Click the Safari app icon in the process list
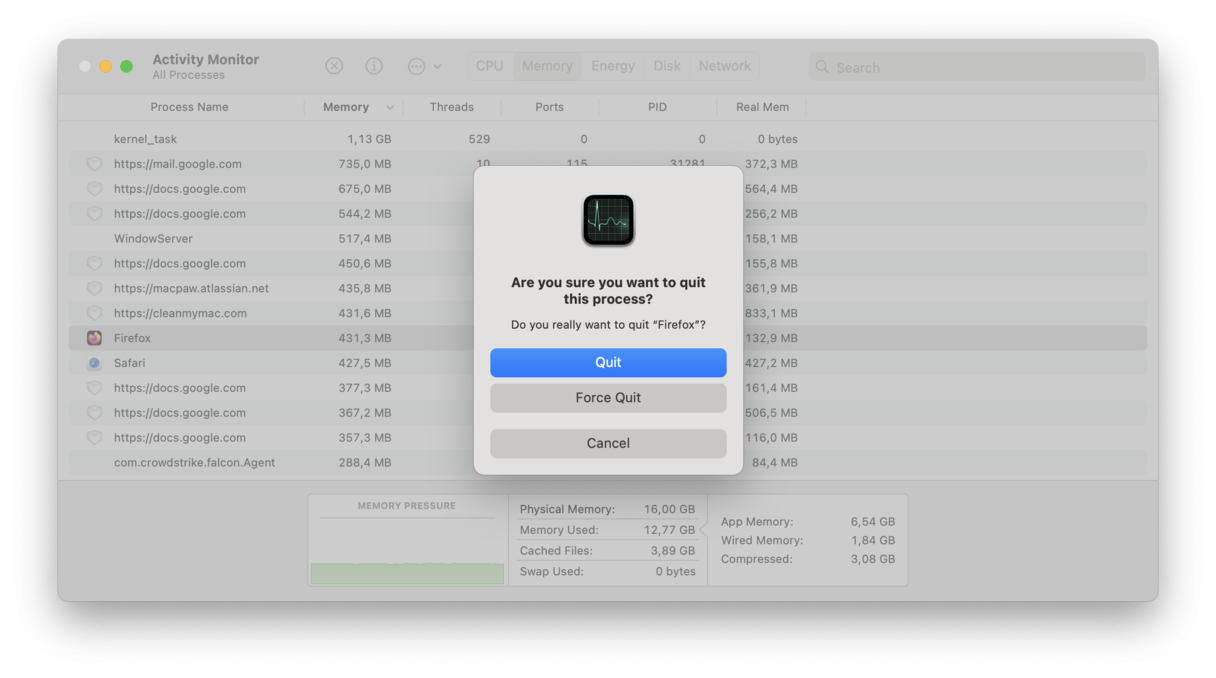 pos(94,363)
